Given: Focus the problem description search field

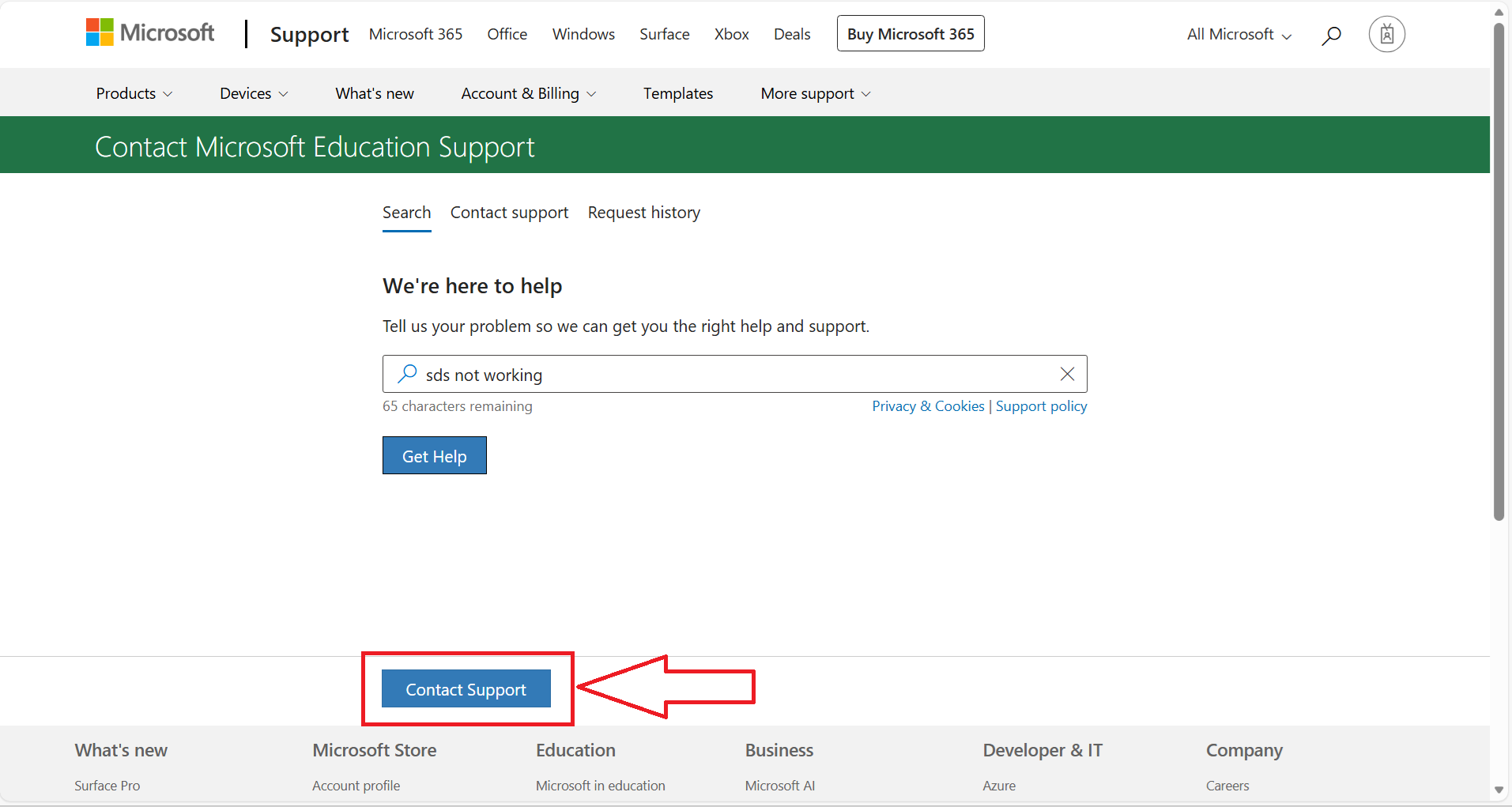Looking at the screenshot, I should point(735,374).
